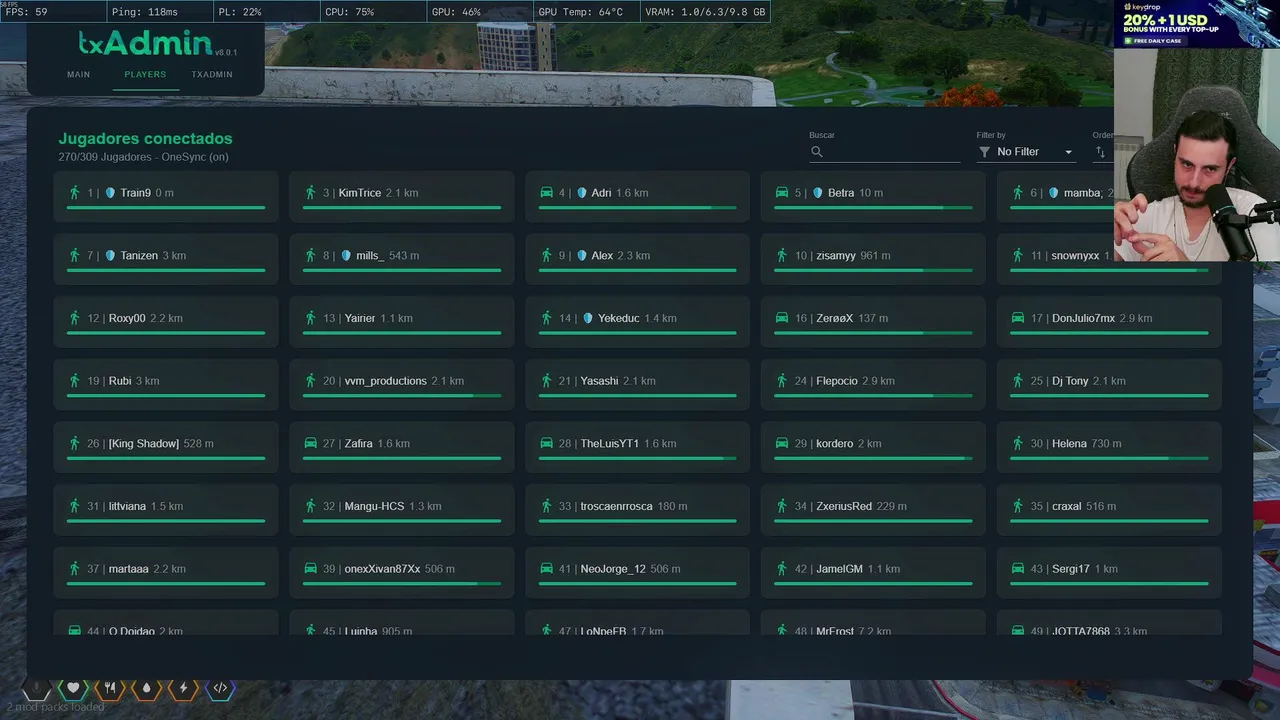Click the heart health HUD hexagon
The height and width of the screenshot is (720, 1280).
click(73, 688)
